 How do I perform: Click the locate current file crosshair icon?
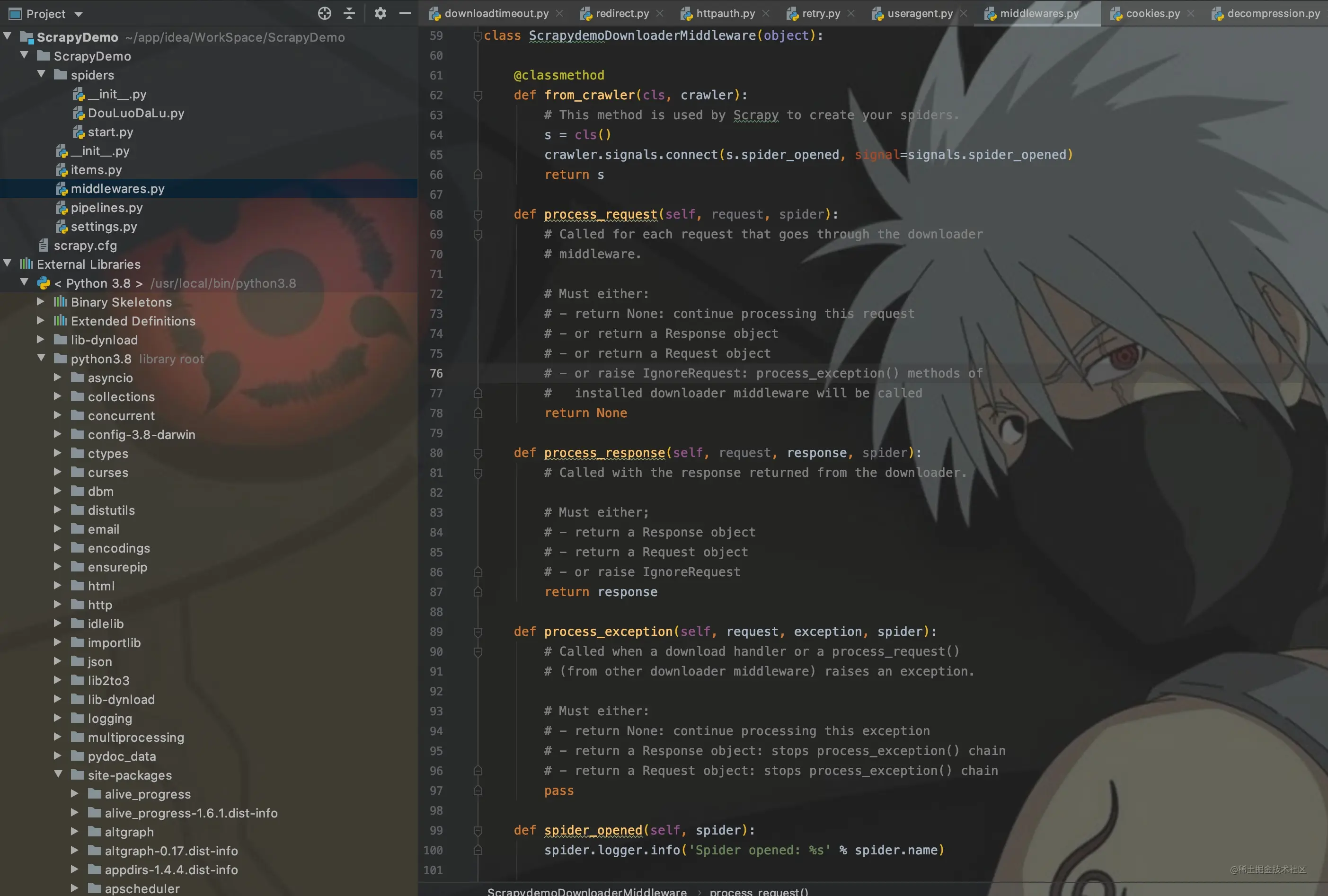[x=324, y=13]
